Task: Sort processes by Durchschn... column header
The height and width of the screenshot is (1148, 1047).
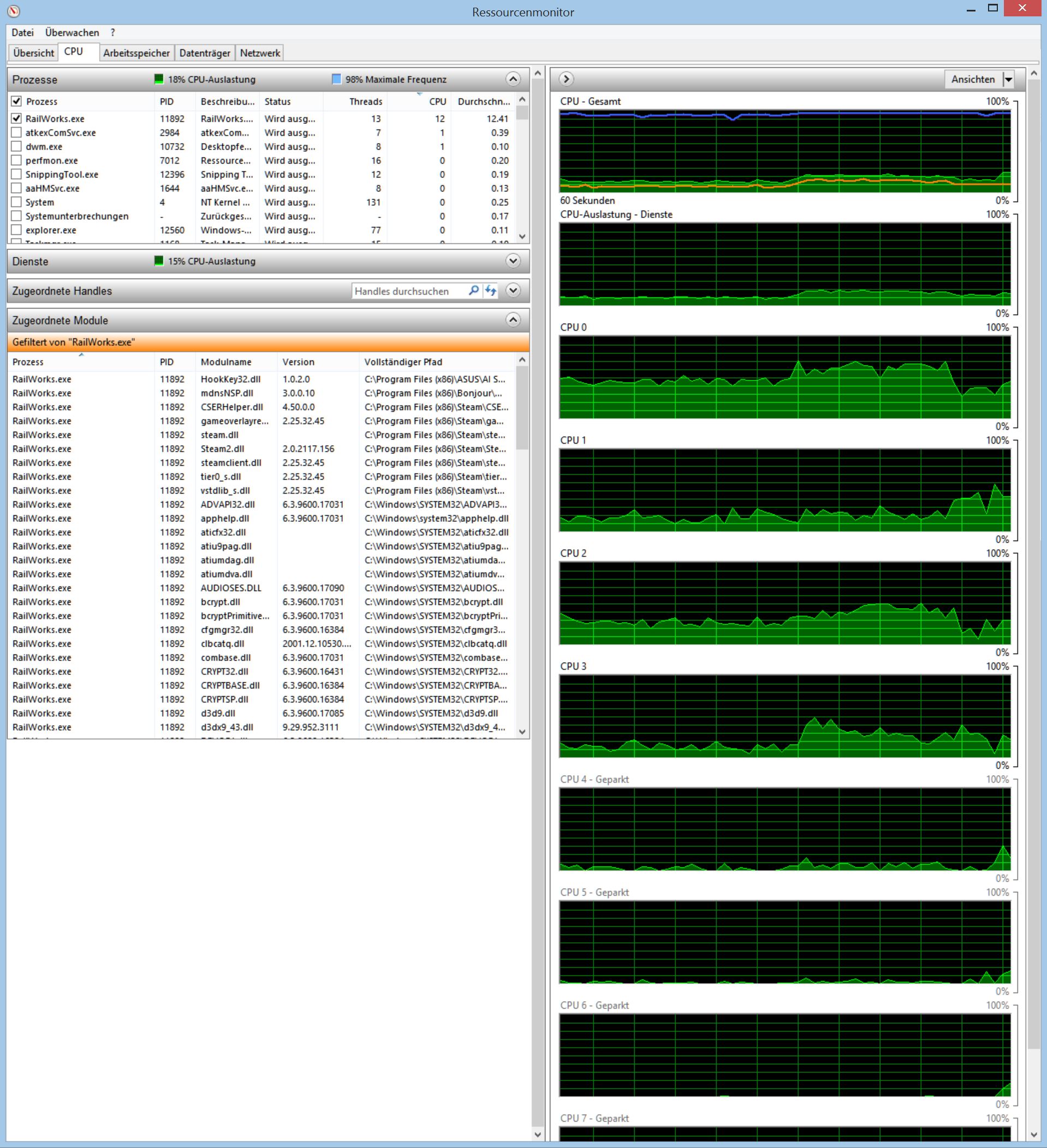Action: click(x=483, y=102)
